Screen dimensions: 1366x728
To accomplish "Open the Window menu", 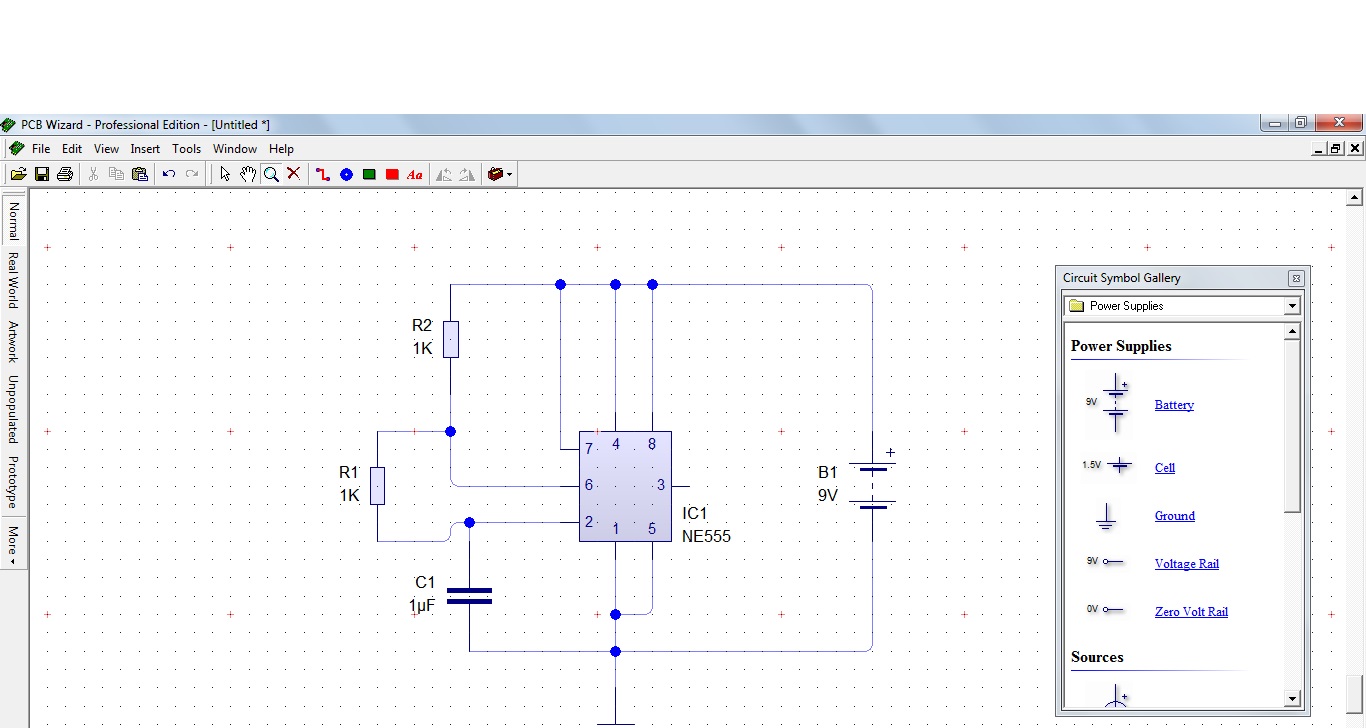I will pos(235,149).
